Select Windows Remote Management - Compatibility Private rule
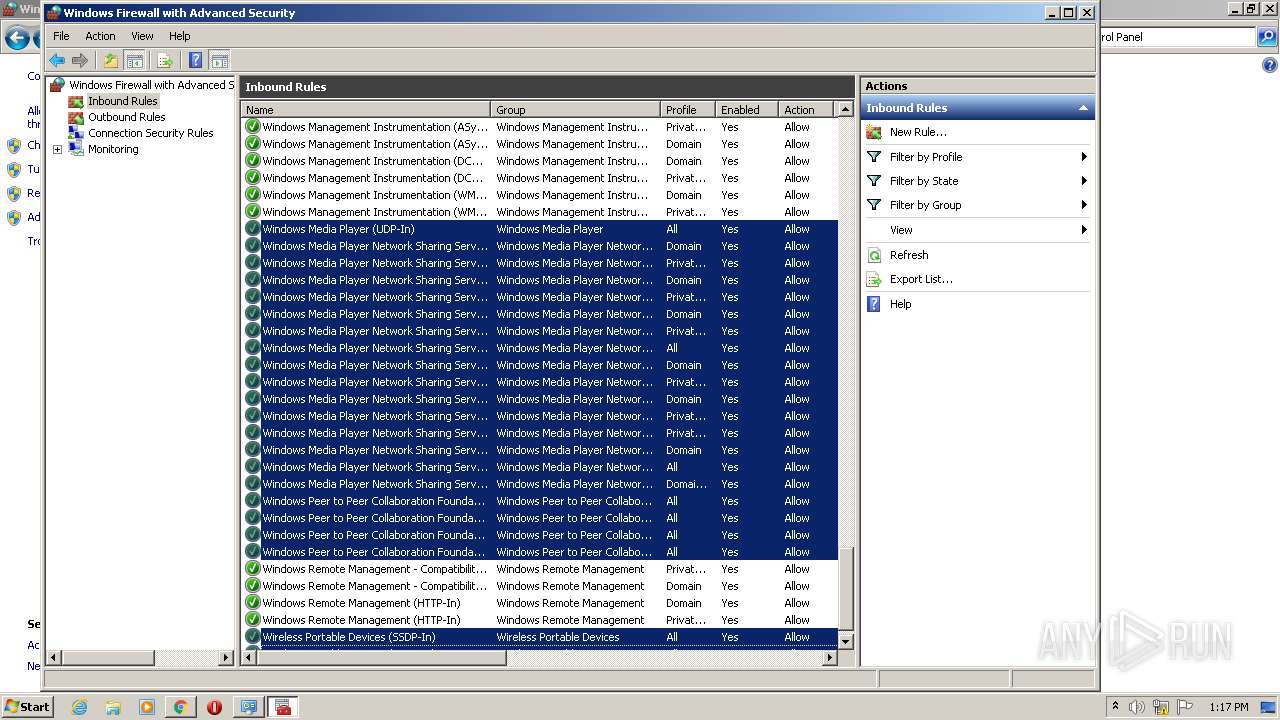Viewport: 1280px width, 720px height. [540, 569]
